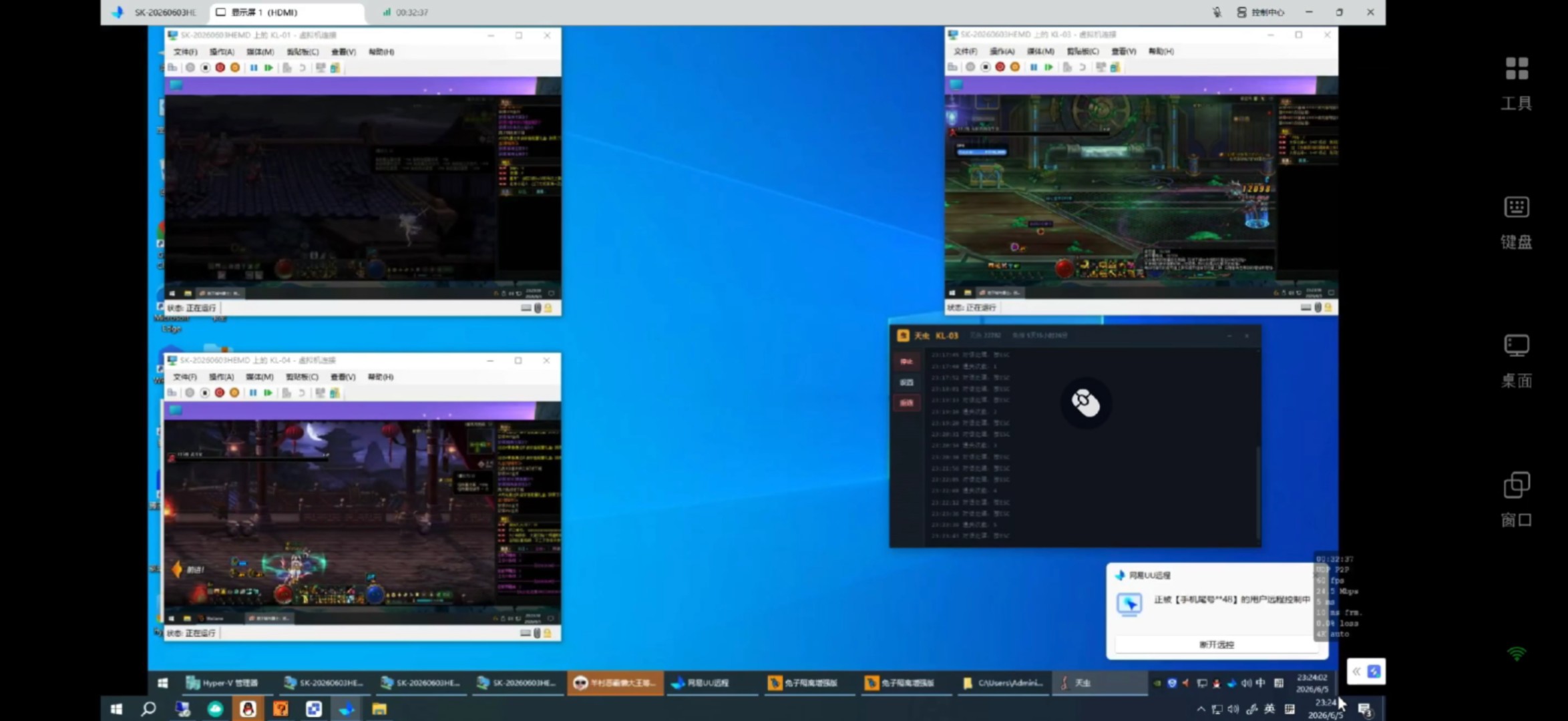Pause the KL-01 virtual machine
This screenshot has width=1568, height=721.
254,67
